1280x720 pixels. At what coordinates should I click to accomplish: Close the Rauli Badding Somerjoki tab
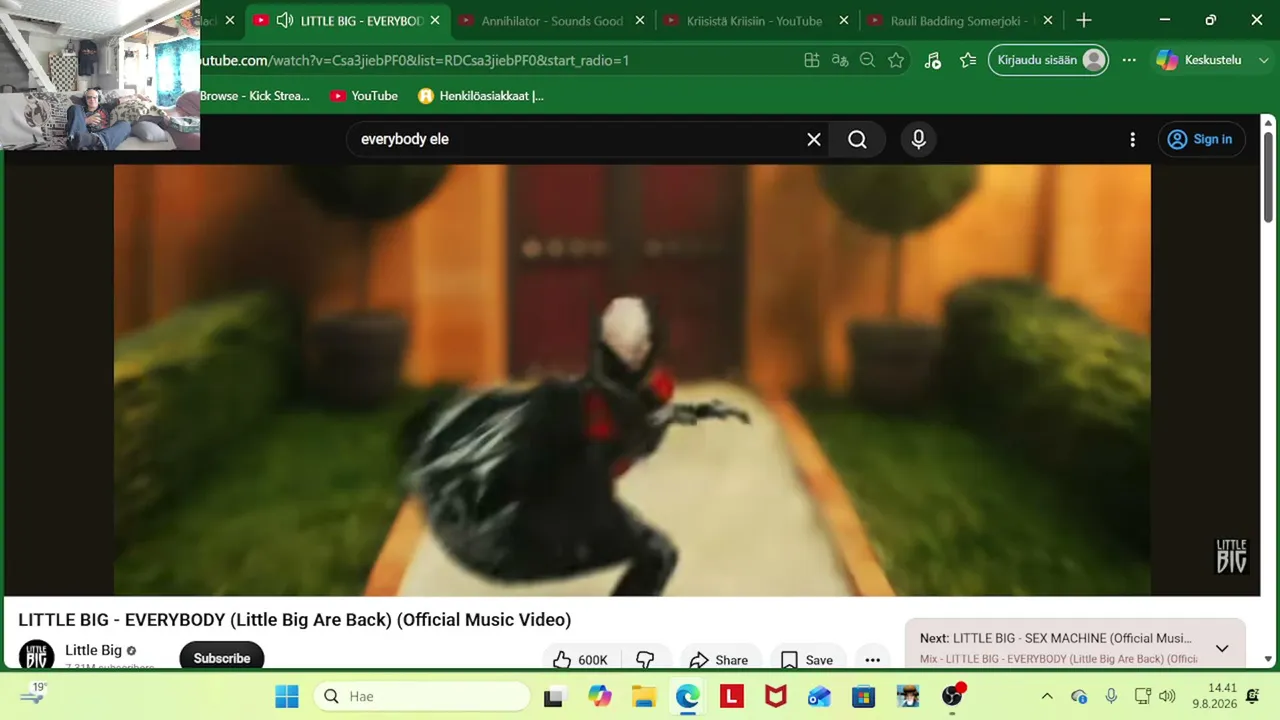[1048, 20]
